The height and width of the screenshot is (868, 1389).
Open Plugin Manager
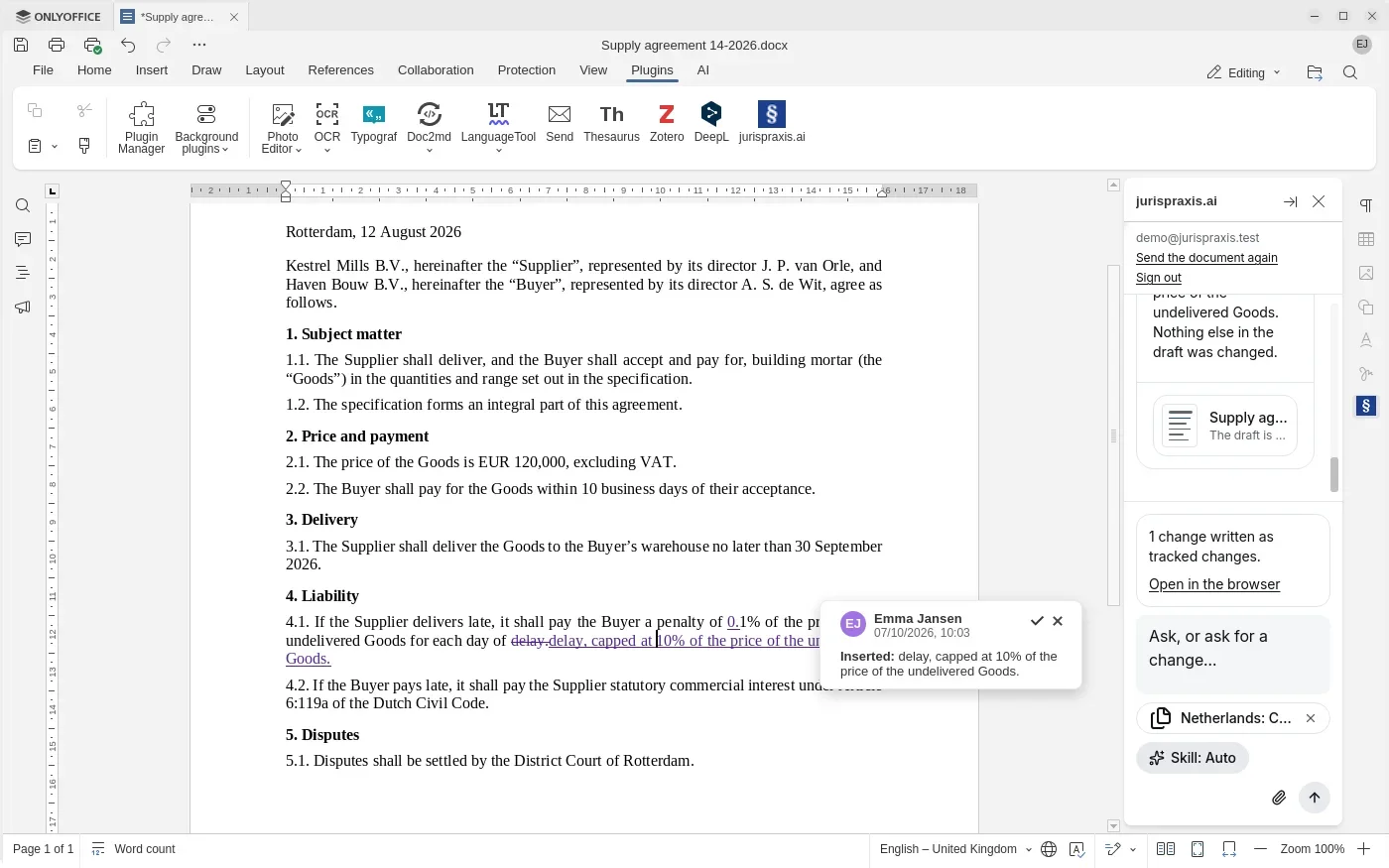[141, 128]
